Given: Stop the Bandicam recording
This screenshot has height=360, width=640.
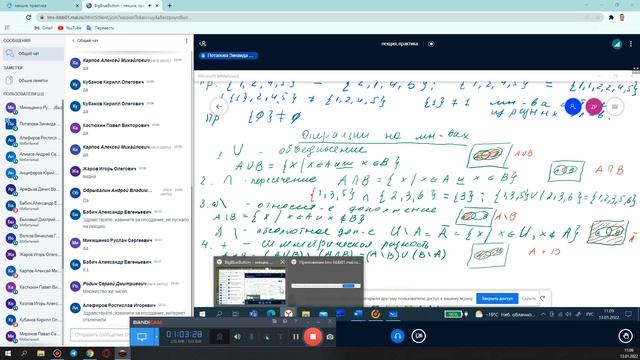Looking at the screenshot, I should point(313,336).
